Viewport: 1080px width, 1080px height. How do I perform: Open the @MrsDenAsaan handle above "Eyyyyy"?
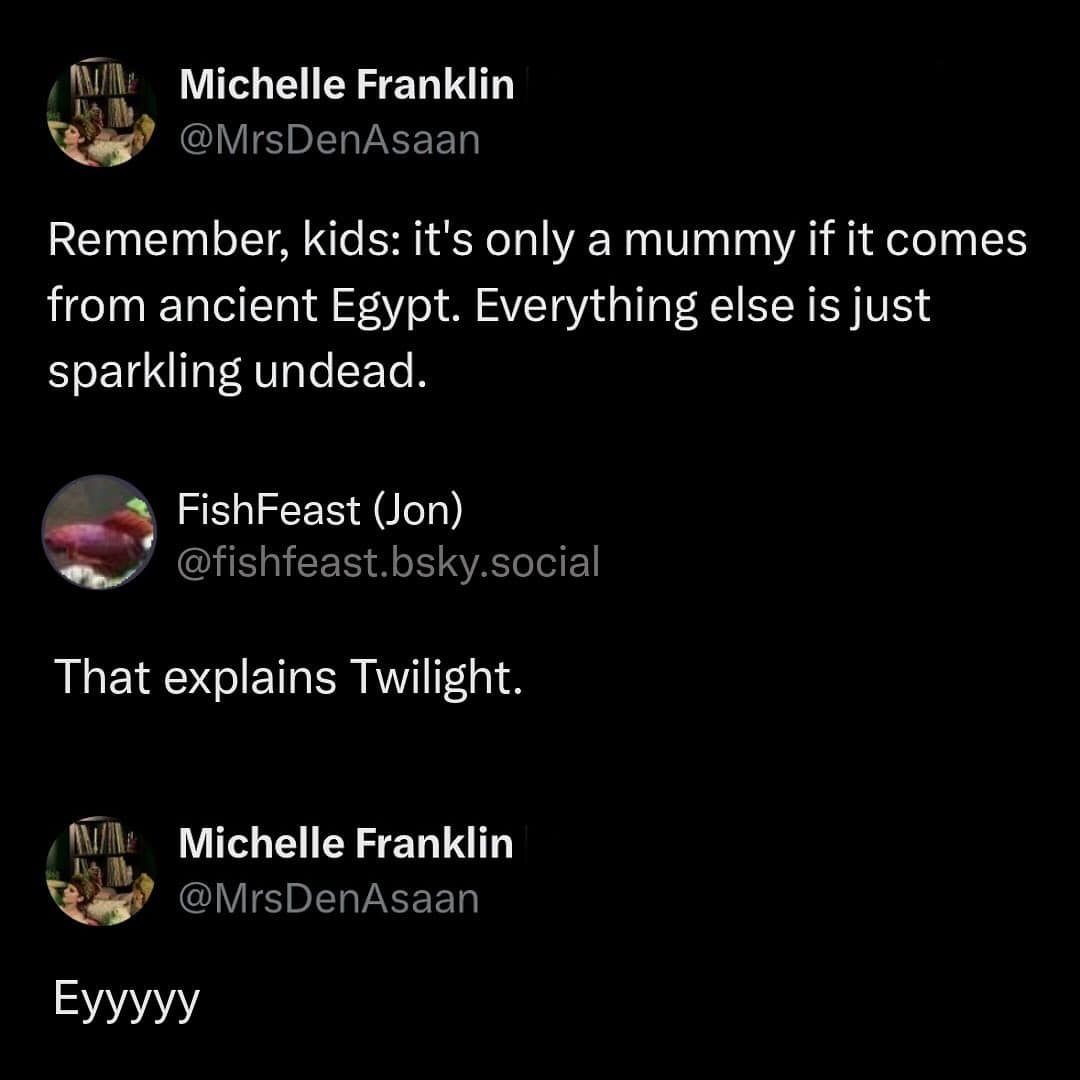pos(329,898)
